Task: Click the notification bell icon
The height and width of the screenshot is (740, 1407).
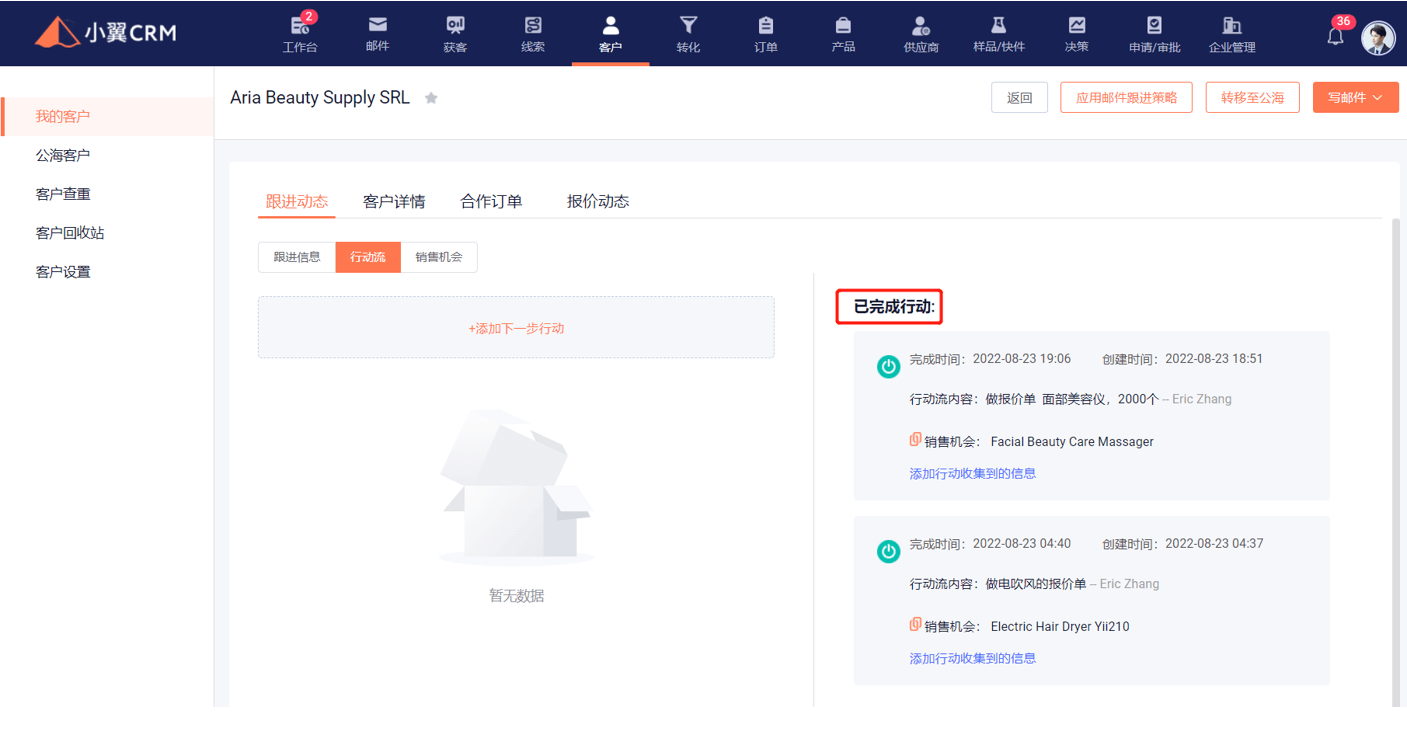Action: 1335,36
